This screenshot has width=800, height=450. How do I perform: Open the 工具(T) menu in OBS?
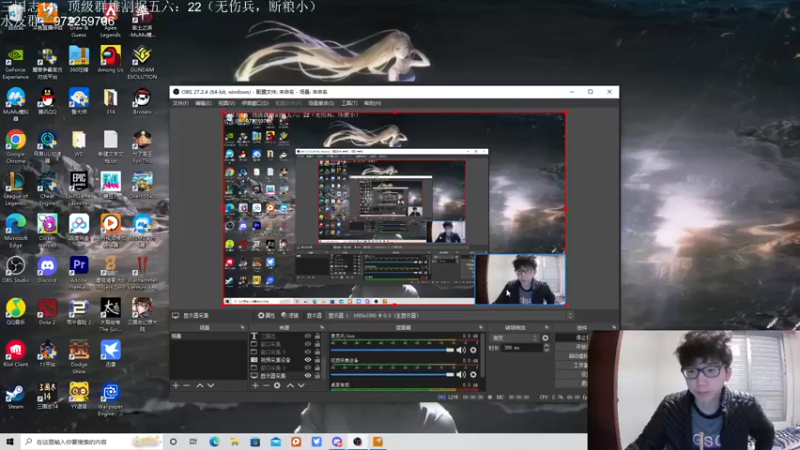[349, 103]
